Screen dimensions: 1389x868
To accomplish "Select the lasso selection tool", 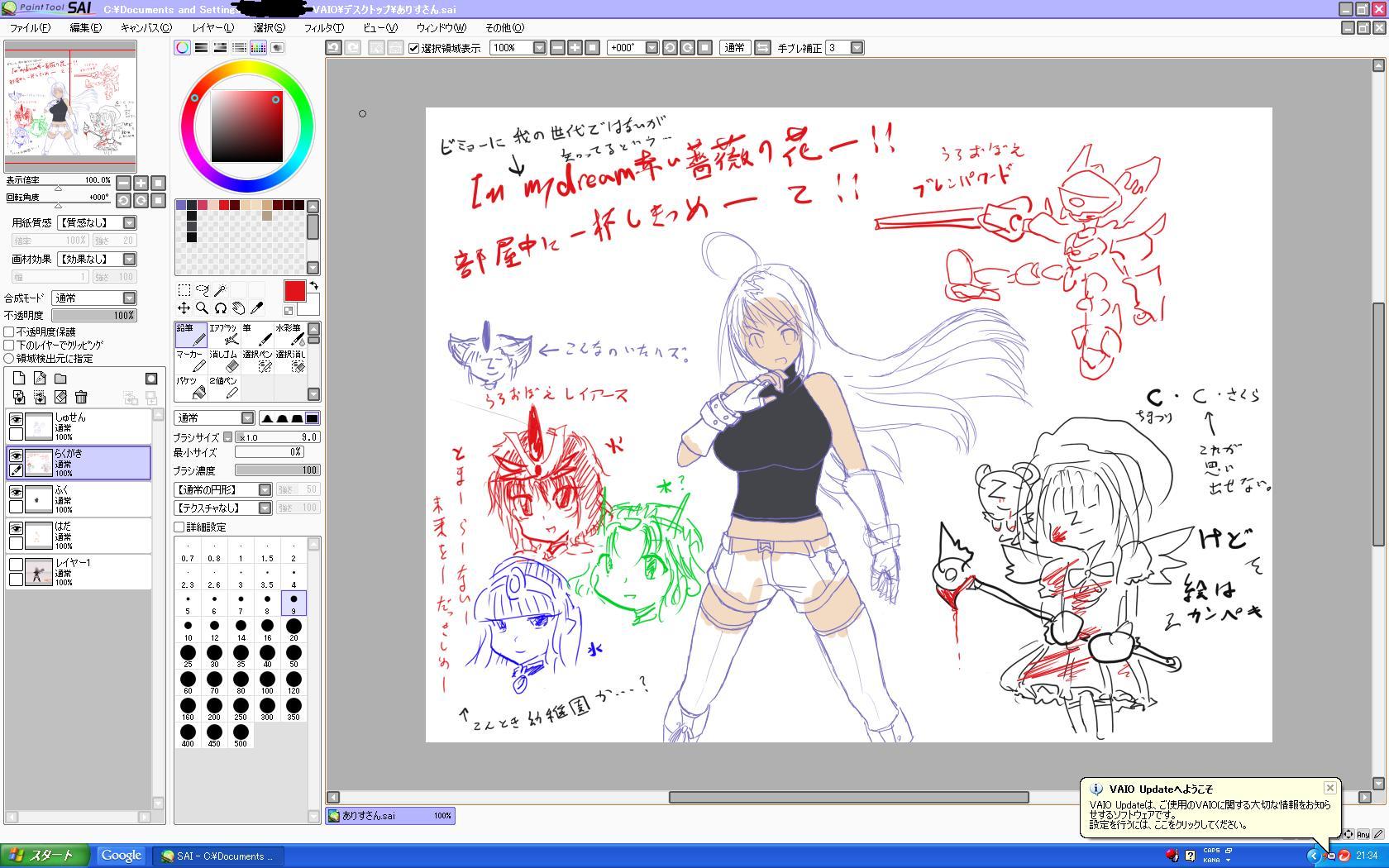I will (203, 290).
